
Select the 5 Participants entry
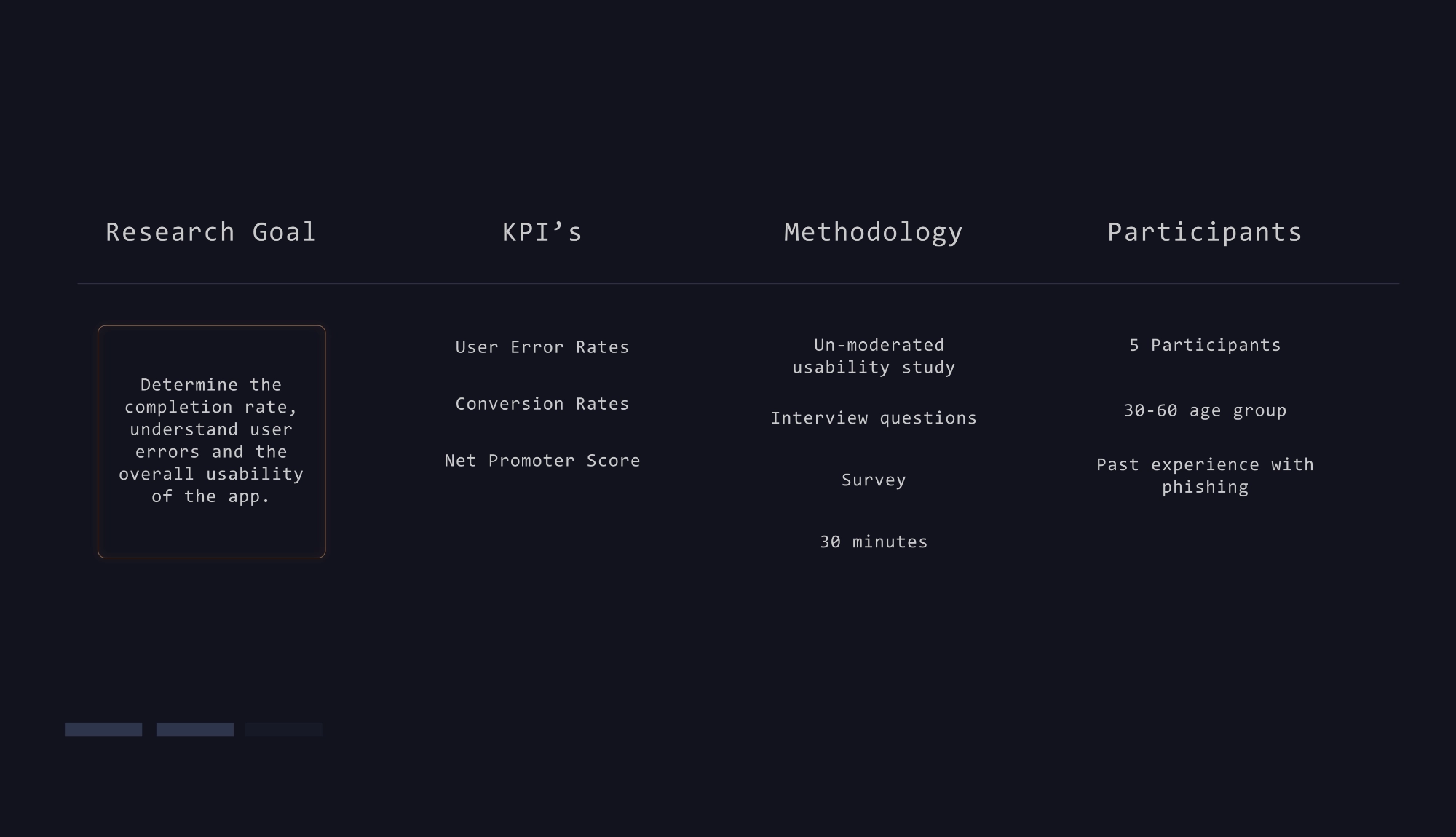tap(1204, 345)
